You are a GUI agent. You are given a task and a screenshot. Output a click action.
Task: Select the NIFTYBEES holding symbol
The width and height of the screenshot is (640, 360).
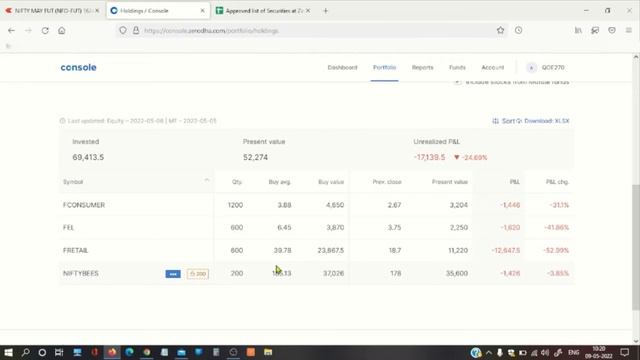tap(81, 273)
